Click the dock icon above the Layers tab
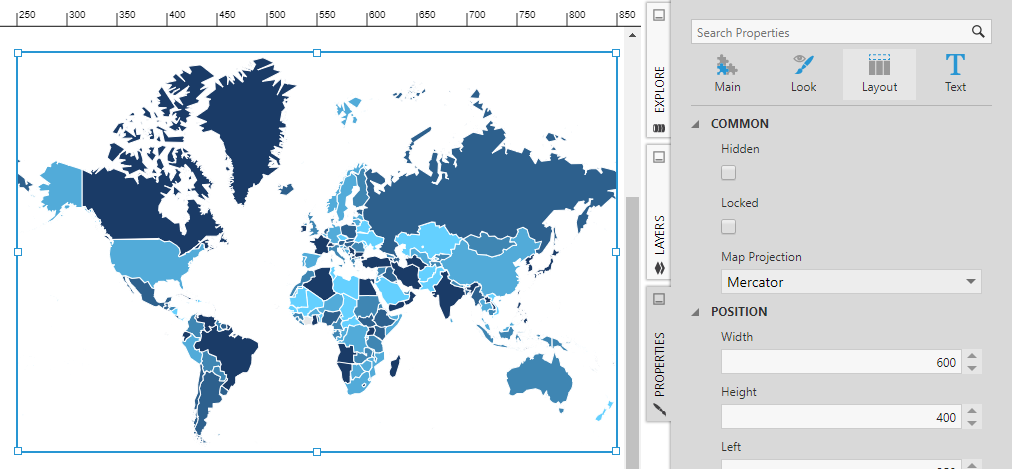Image resolution: width=1012 pixels, height=469 pixels. [658, 157]
